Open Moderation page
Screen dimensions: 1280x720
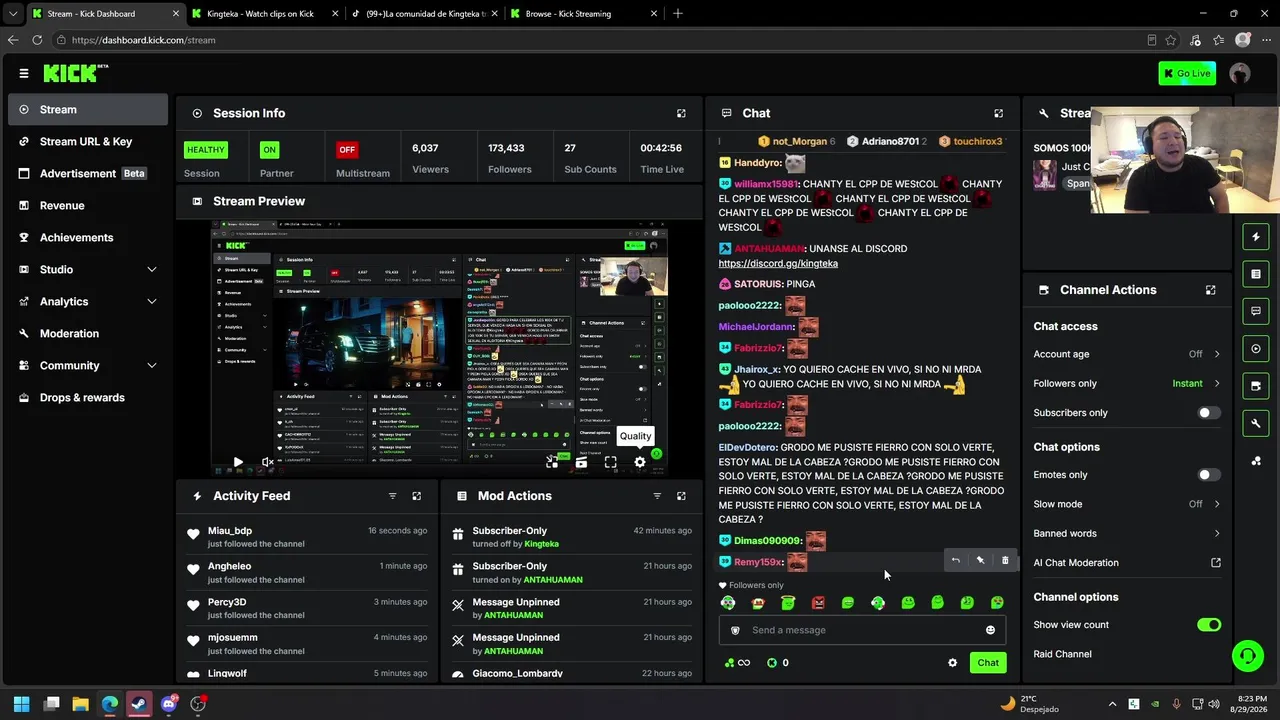pos(88,334)
